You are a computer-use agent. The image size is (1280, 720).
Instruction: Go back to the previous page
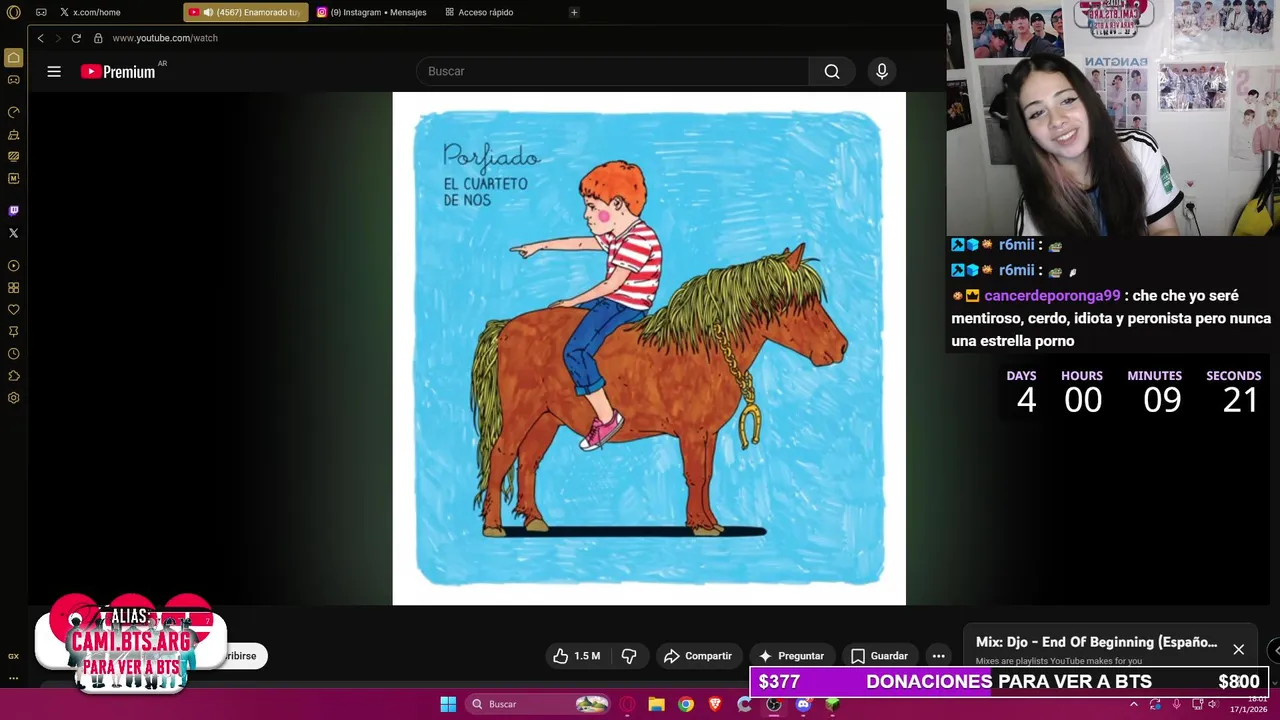40,38
